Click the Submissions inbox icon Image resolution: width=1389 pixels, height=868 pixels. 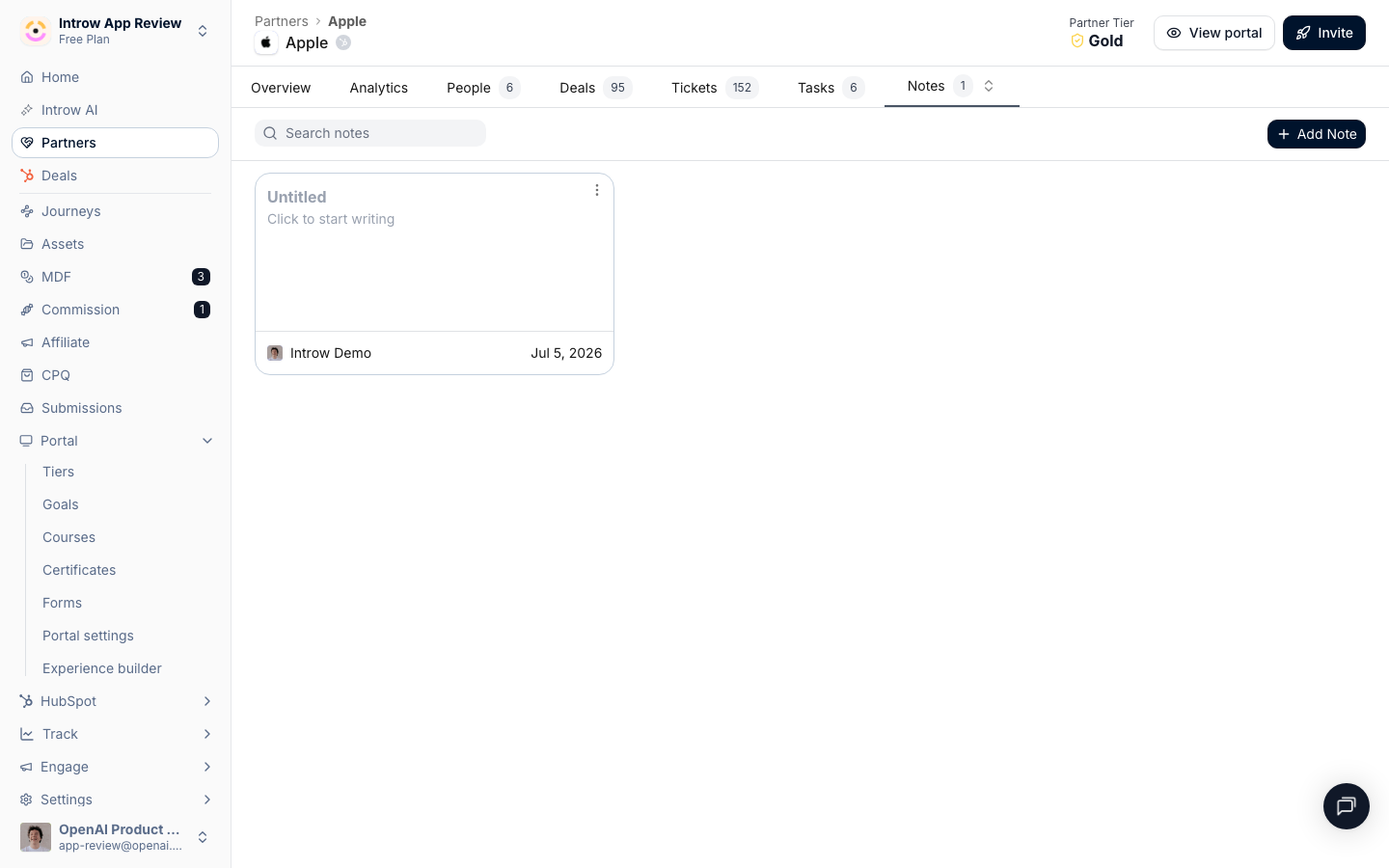(27, 408)
